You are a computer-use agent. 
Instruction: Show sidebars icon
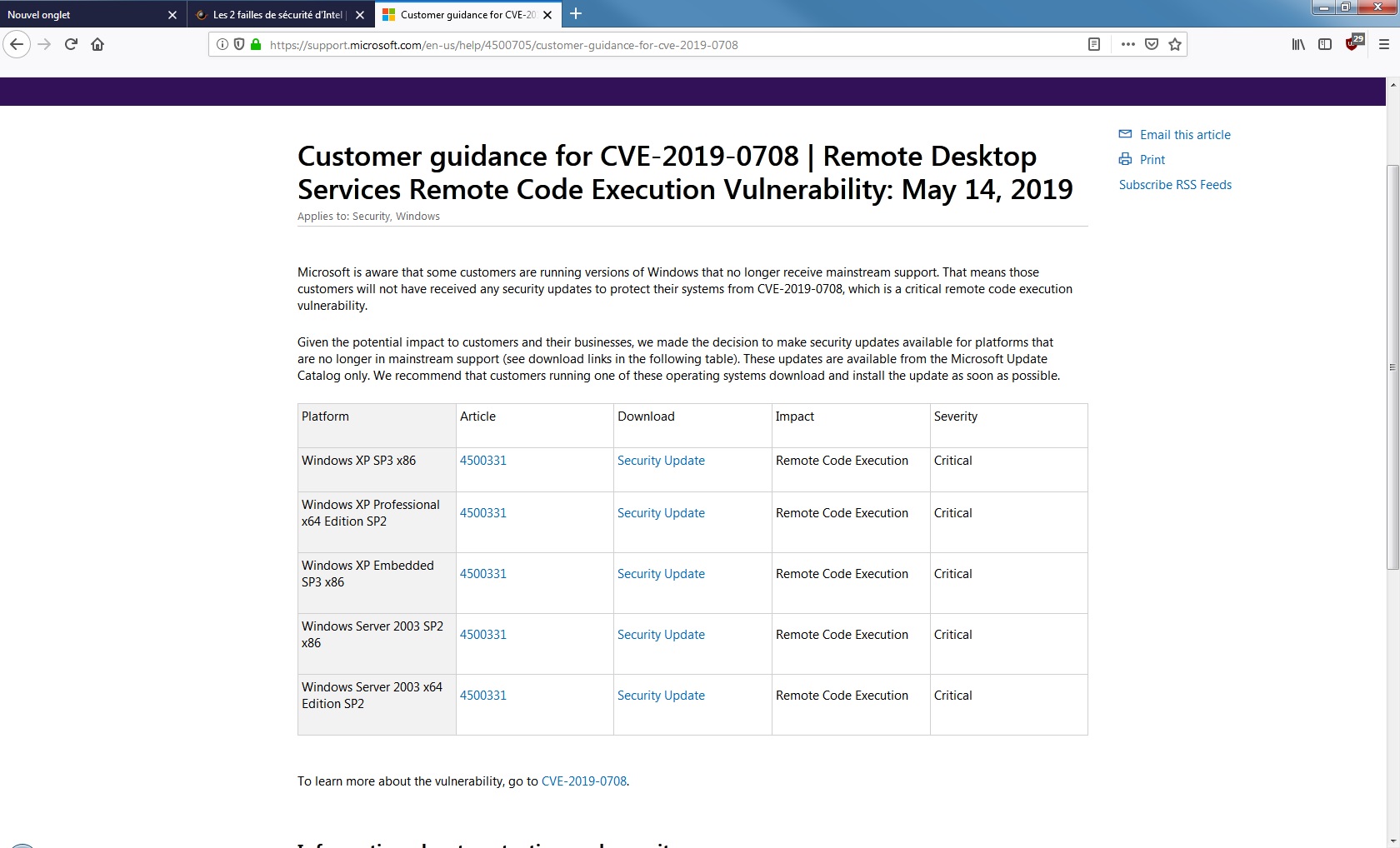pos(1325,45)
